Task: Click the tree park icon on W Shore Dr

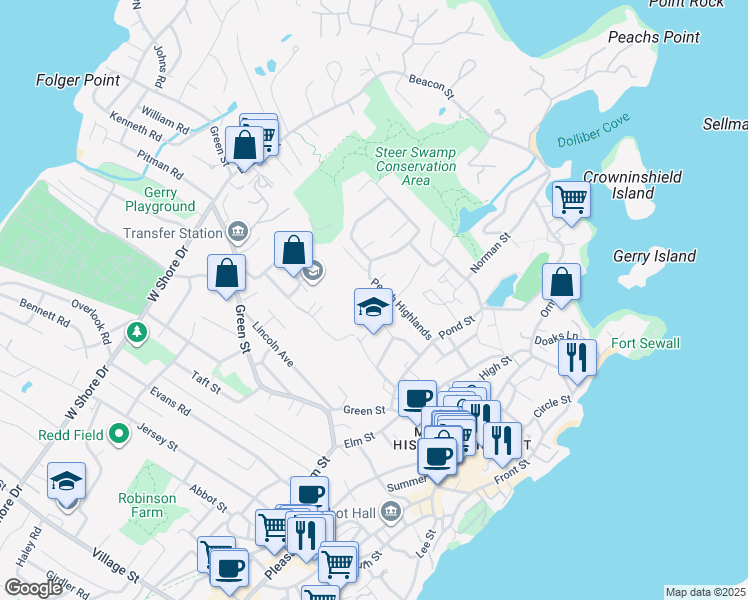Action: click(137, 332)
